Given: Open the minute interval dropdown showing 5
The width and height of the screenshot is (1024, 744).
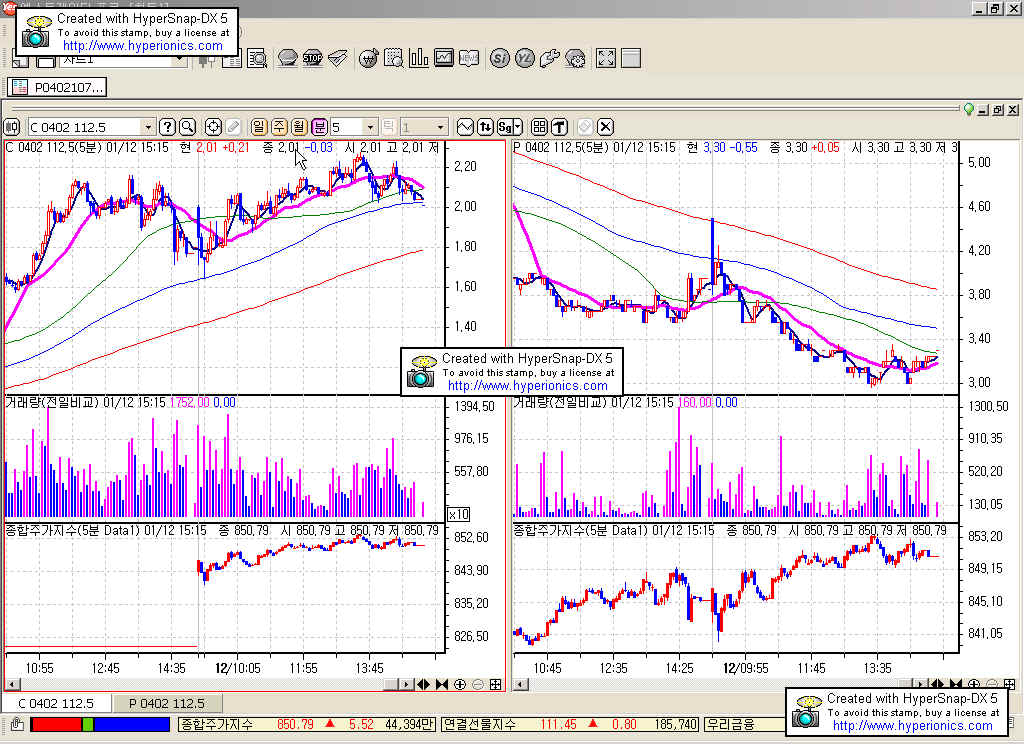Looking at the screenshot, I should pos(370,127).
